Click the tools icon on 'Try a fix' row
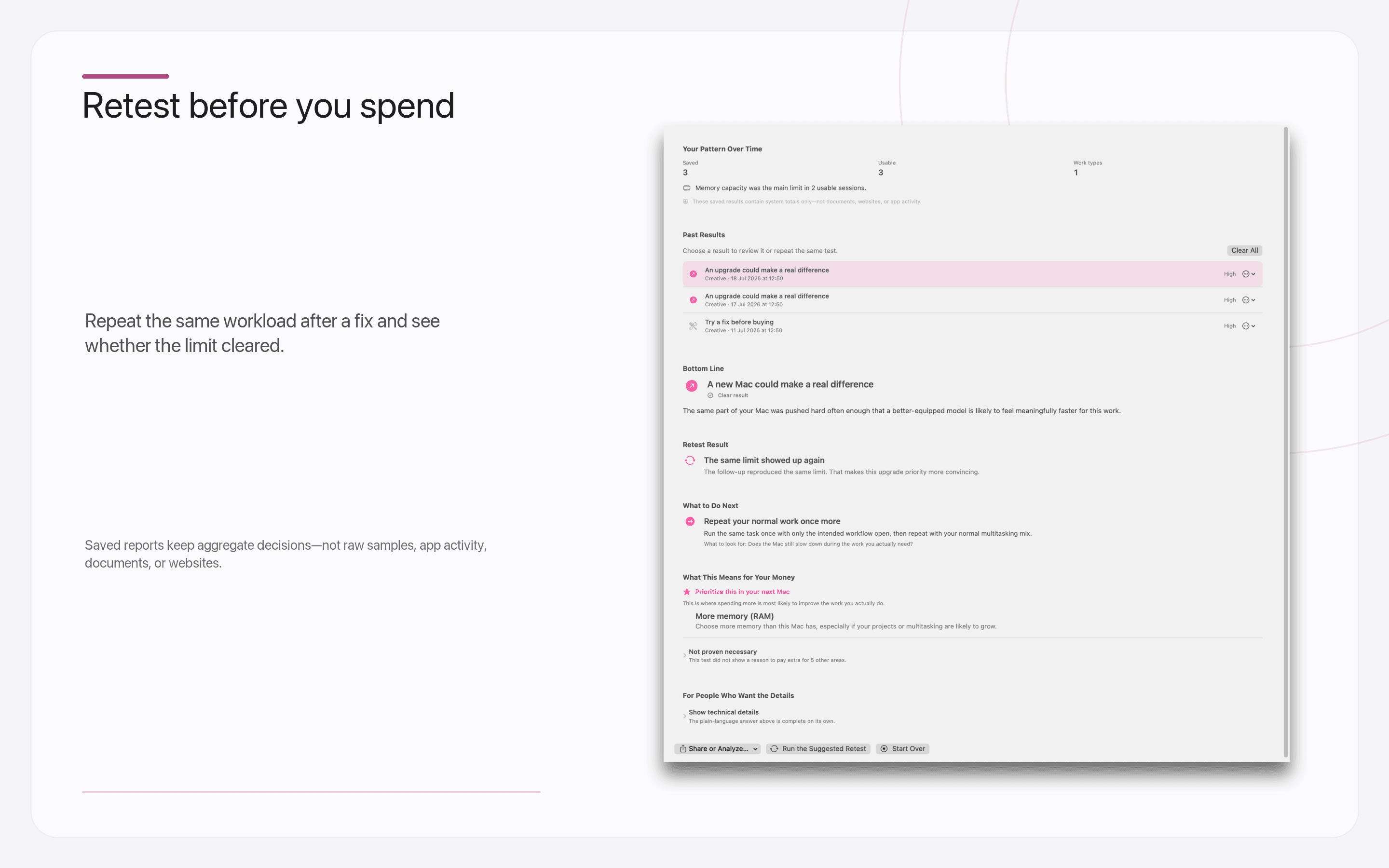The image size is (1389, 868). (693, 325)
